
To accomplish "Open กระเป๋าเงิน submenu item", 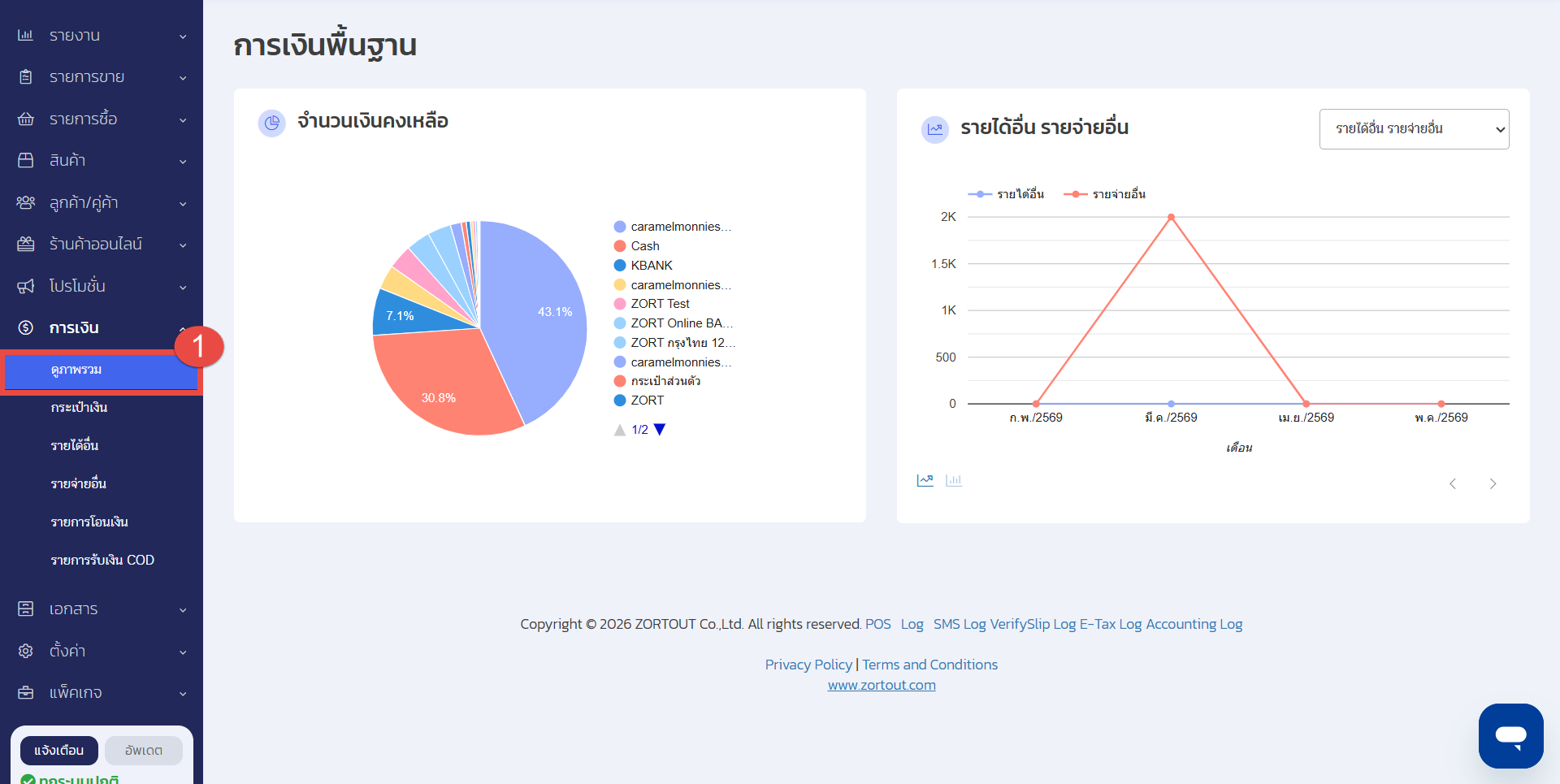I will coord(79,408).
